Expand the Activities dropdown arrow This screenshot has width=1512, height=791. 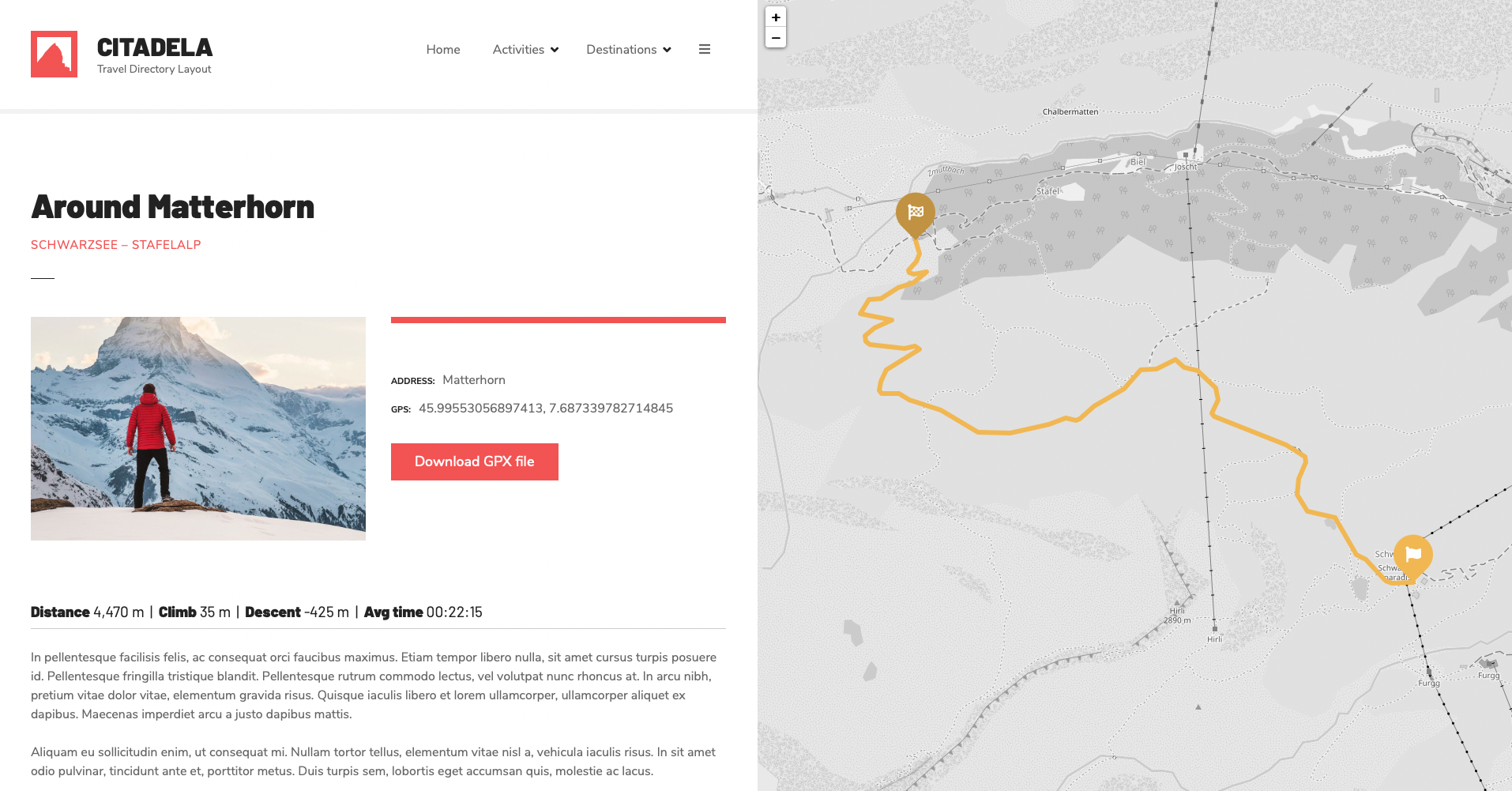click(x=555, y=50)
